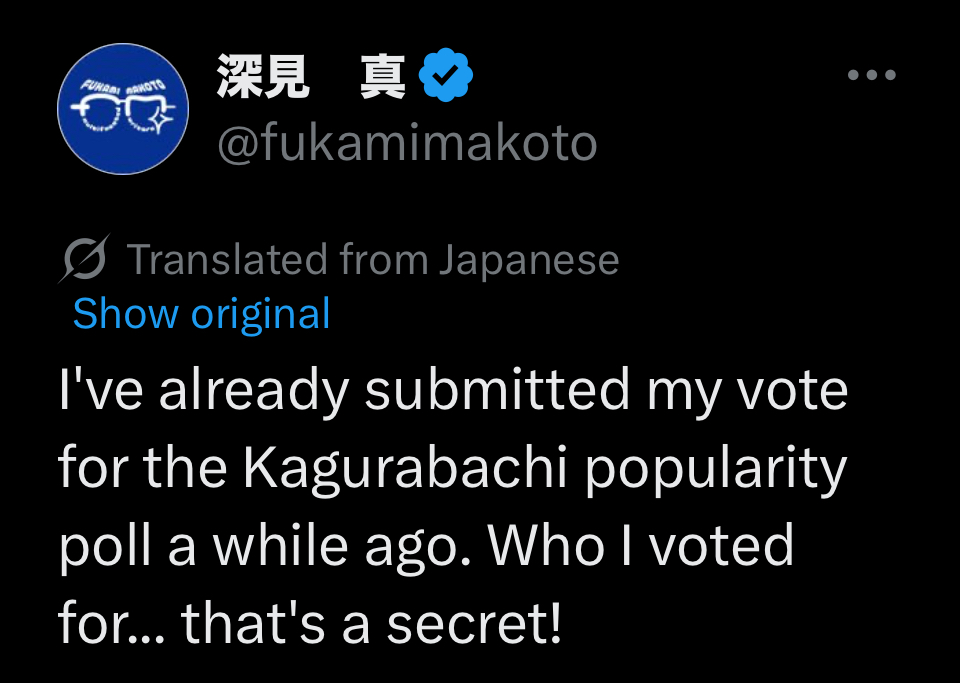Show original Japanese post text
Image resolution: width=960 pixels, height=683 pixels.
click(x=201, y=314)
